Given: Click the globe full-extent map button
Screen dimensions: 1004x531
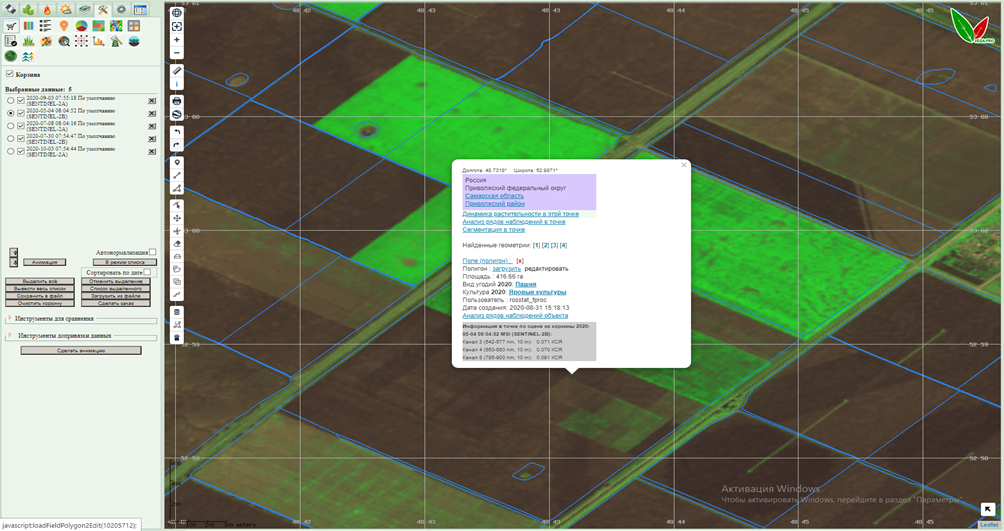Looking at the screenshot, I should pyautogui.click(x=177, y=13).
